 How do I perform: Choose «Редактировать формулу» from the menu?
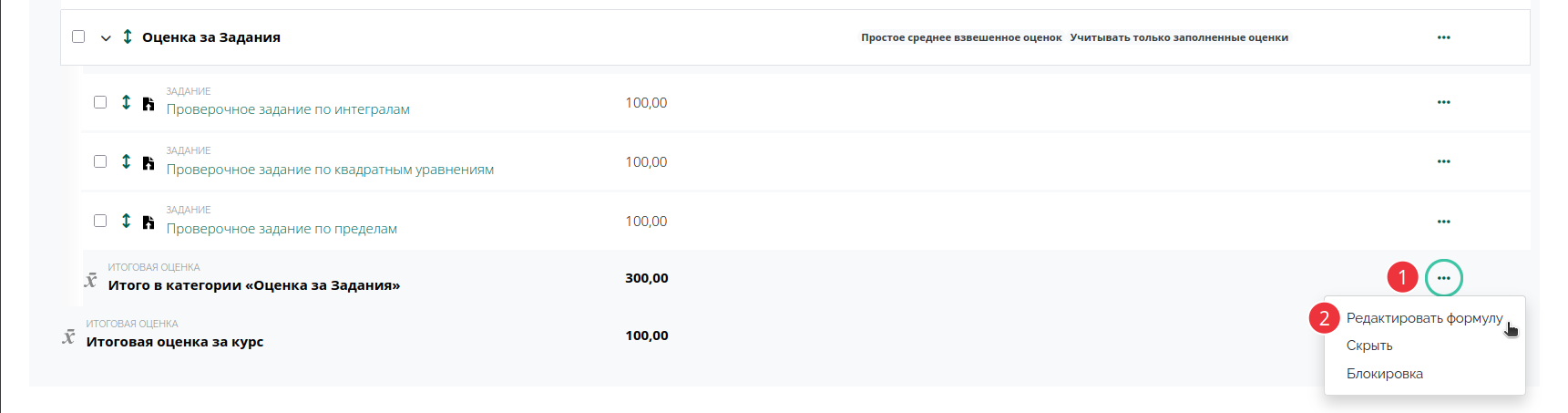1424,318
